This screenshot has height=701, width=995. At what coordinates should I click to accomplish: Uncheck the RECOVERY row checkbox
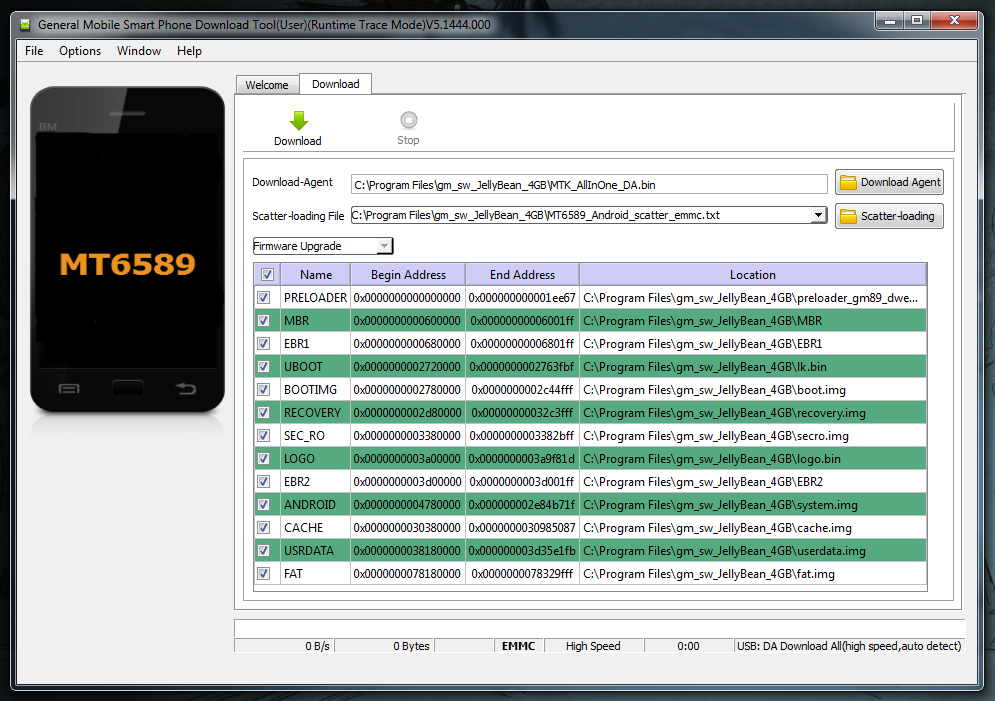click(x=263, y=412)
